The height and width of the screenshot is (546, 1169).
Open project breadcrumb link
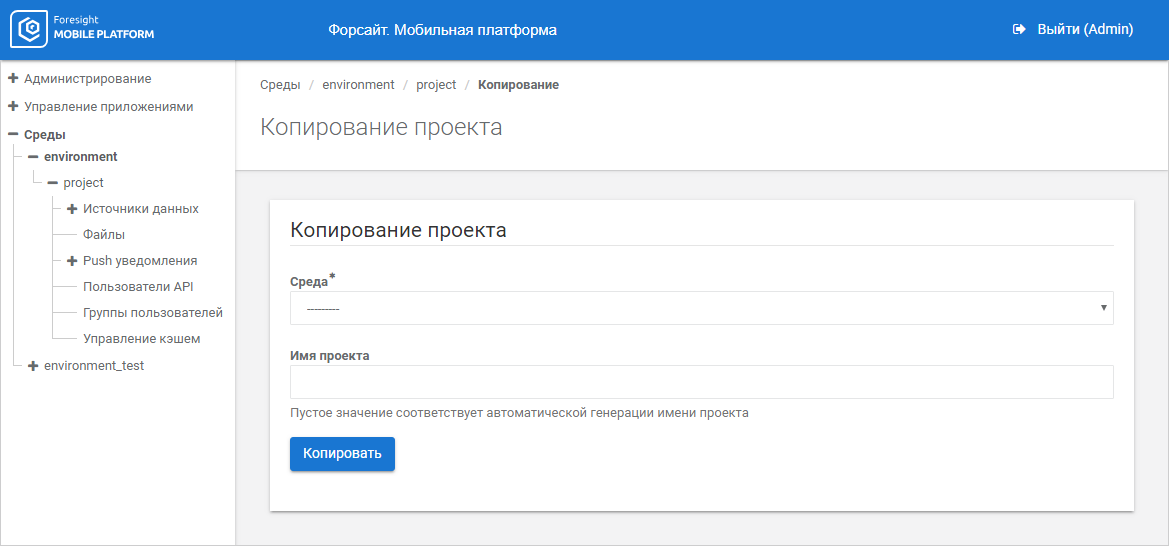(436, 85)
